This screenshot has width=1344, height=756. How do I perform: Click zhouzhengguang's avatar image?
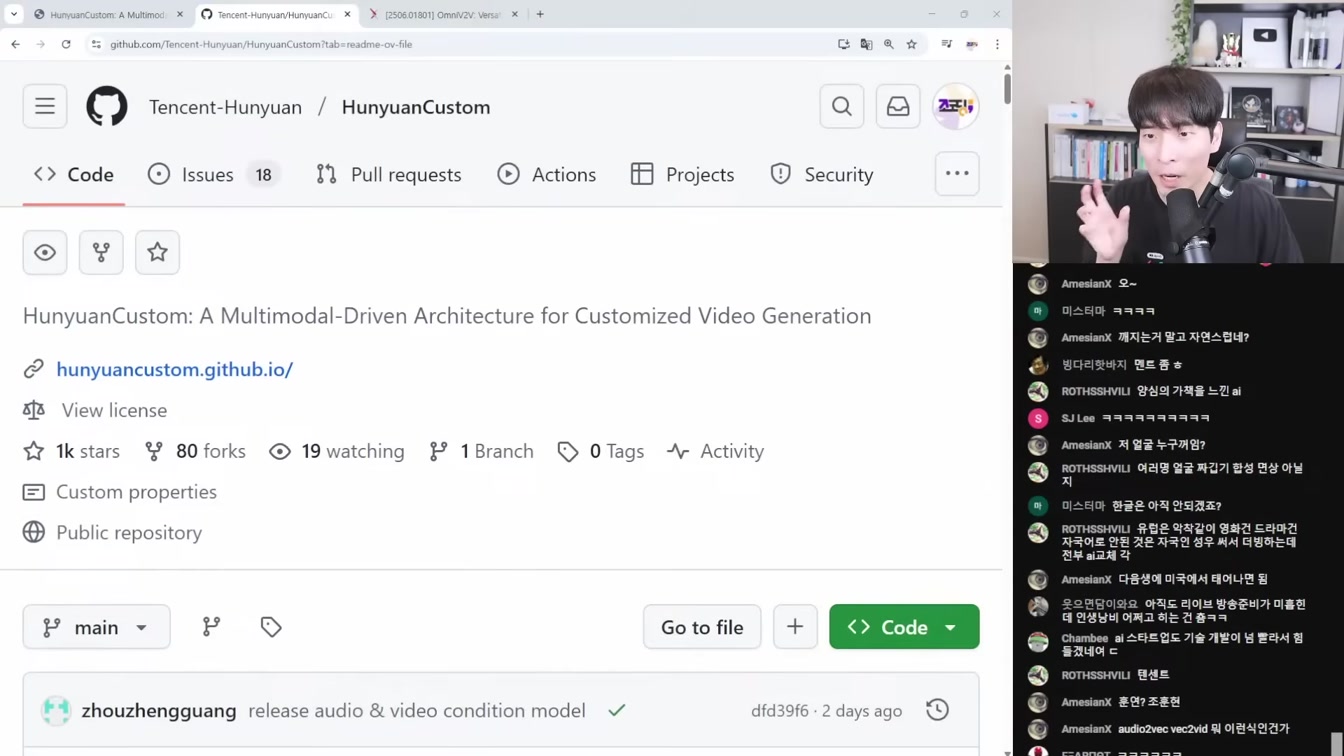pyautogui.click(x=56, y=710)
